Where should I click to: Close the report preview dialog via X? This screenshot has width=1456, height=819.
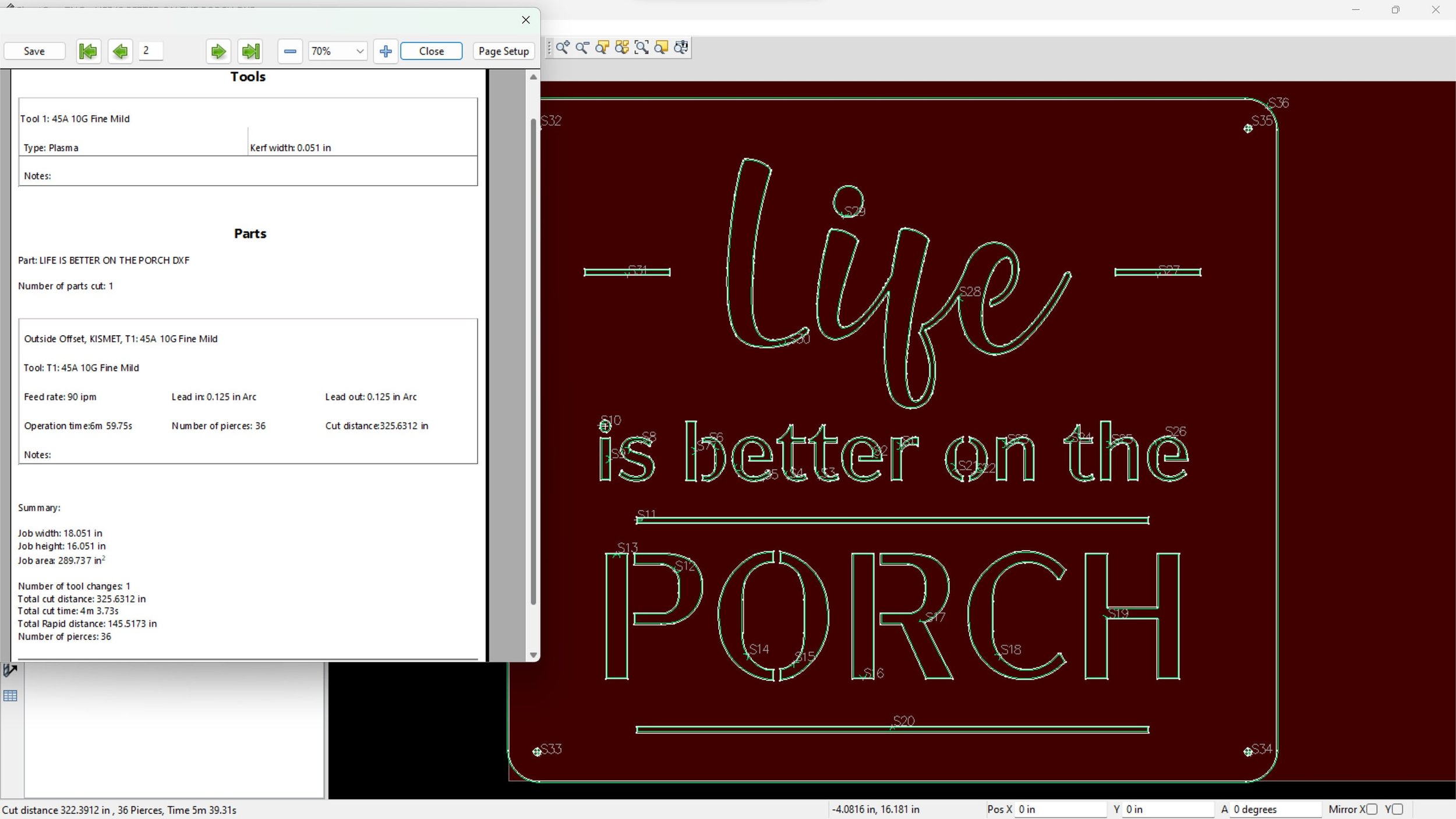click(x=526, y=20)
